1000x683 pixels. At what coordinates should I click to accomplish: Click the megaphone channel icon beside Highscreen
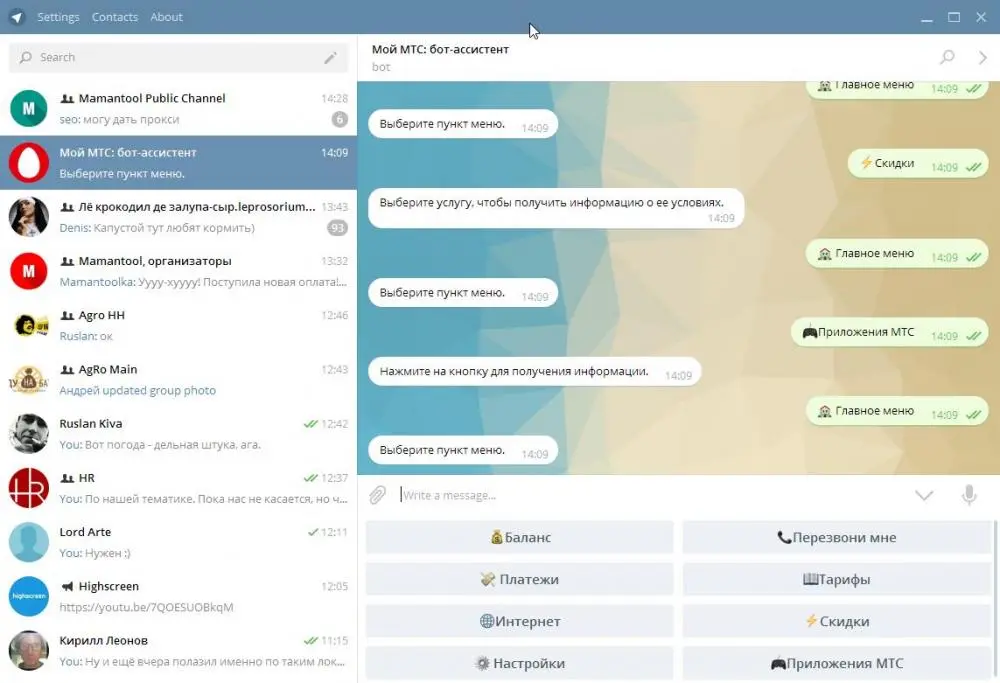67,587
